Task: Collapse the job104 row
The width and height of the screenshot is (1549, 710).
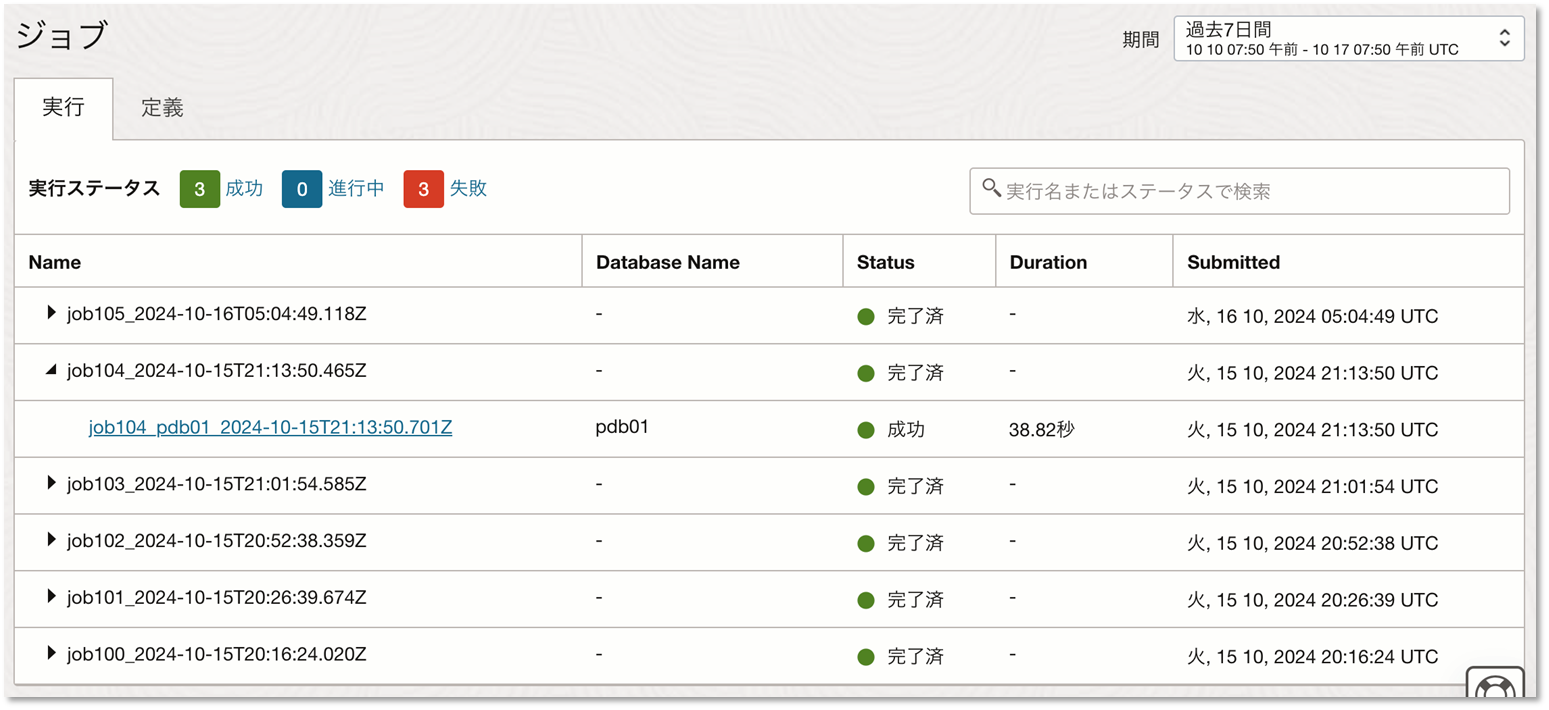Action: click(52, 371)
